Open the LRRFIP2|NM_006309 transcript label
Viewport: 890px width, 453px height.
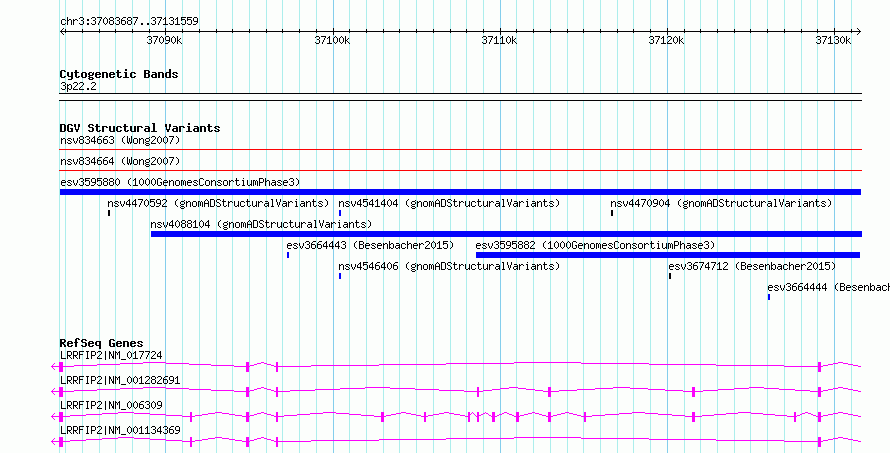111,405
